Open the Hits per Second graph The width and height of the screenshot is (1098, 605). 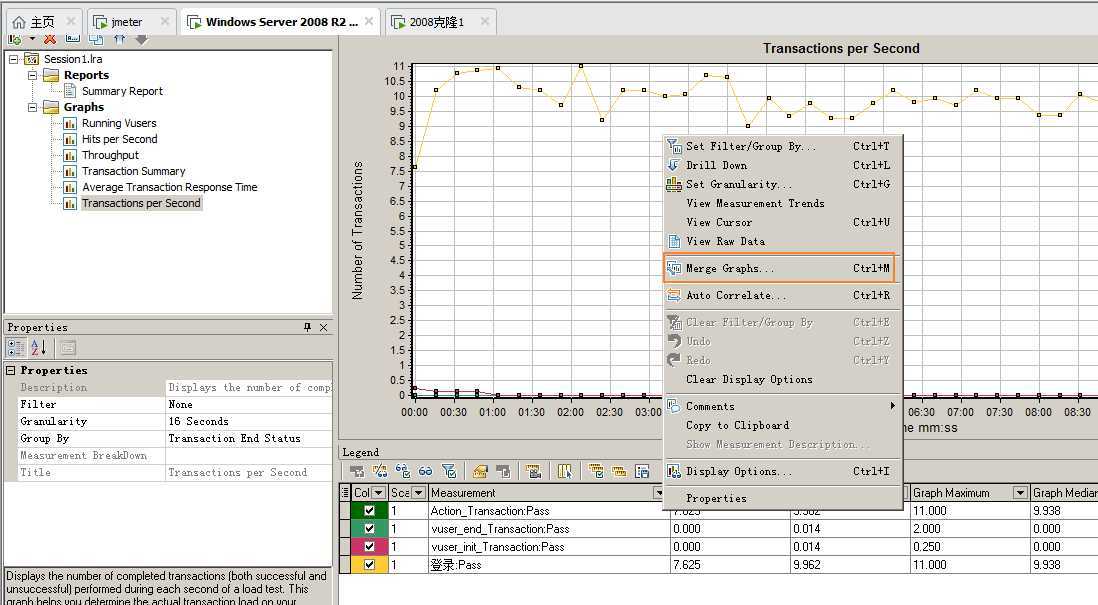tap(119, 139)
